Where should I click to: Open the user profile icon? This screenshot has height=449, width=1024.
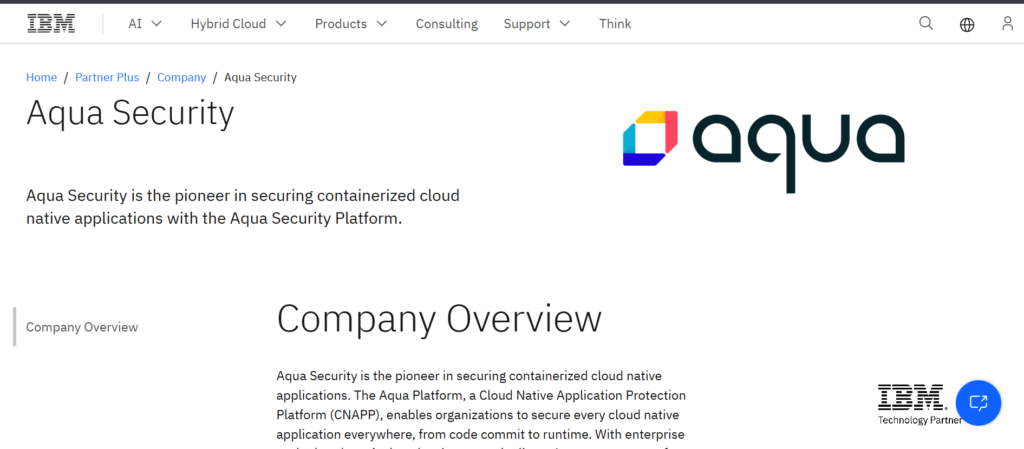point(1008,23)
